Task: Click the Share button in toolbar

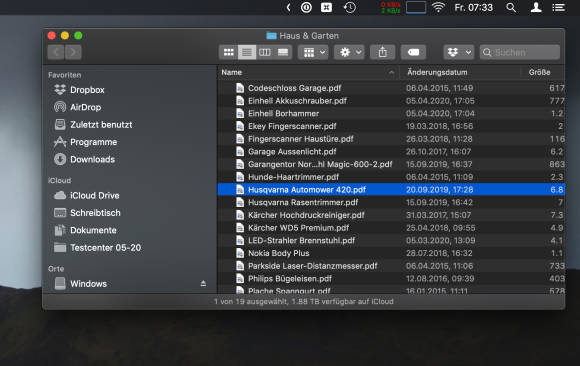Action: pos(382,52)
